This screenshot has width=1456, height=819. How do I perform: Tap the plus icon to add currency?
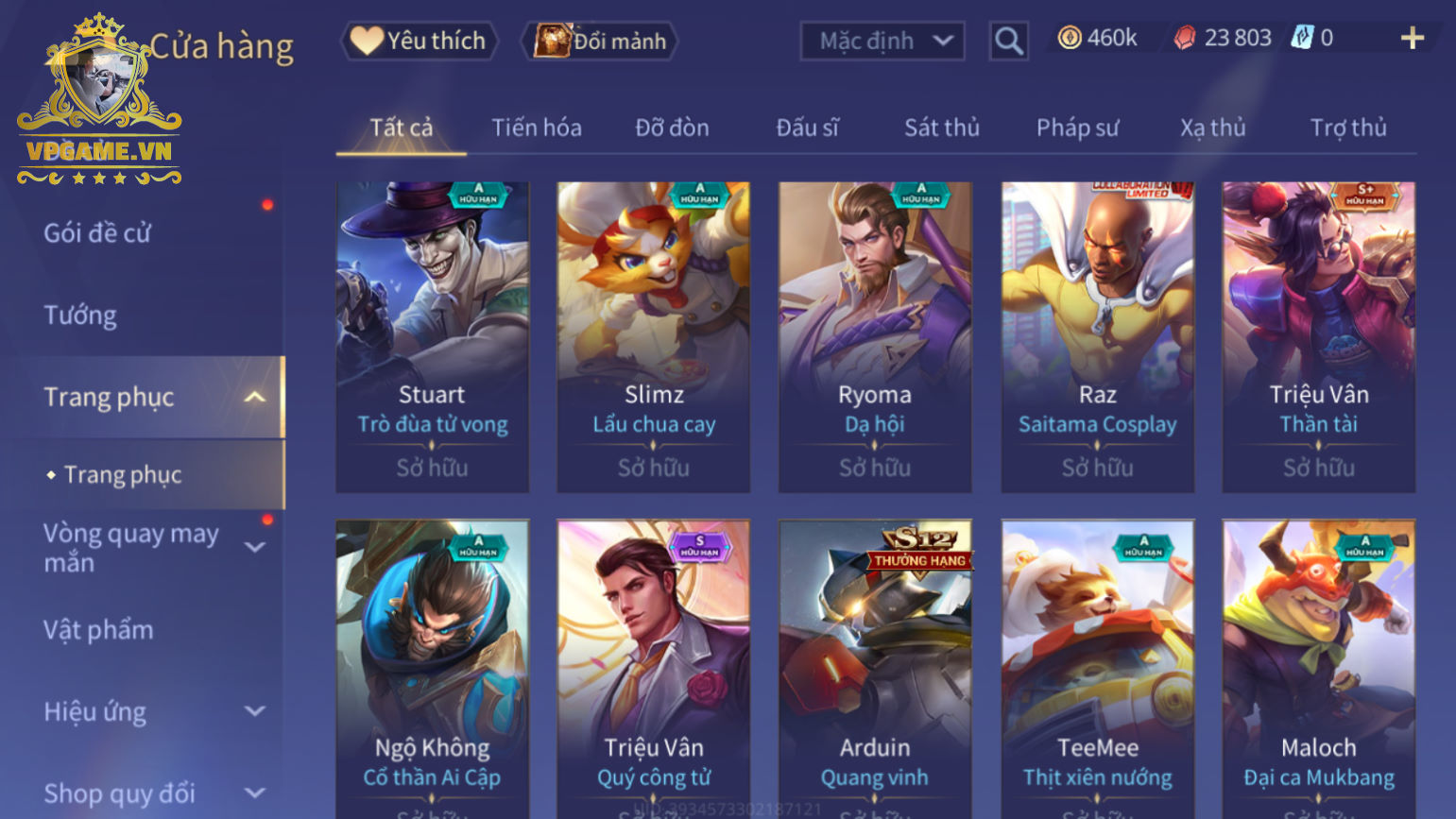[x=1412, y=38]
